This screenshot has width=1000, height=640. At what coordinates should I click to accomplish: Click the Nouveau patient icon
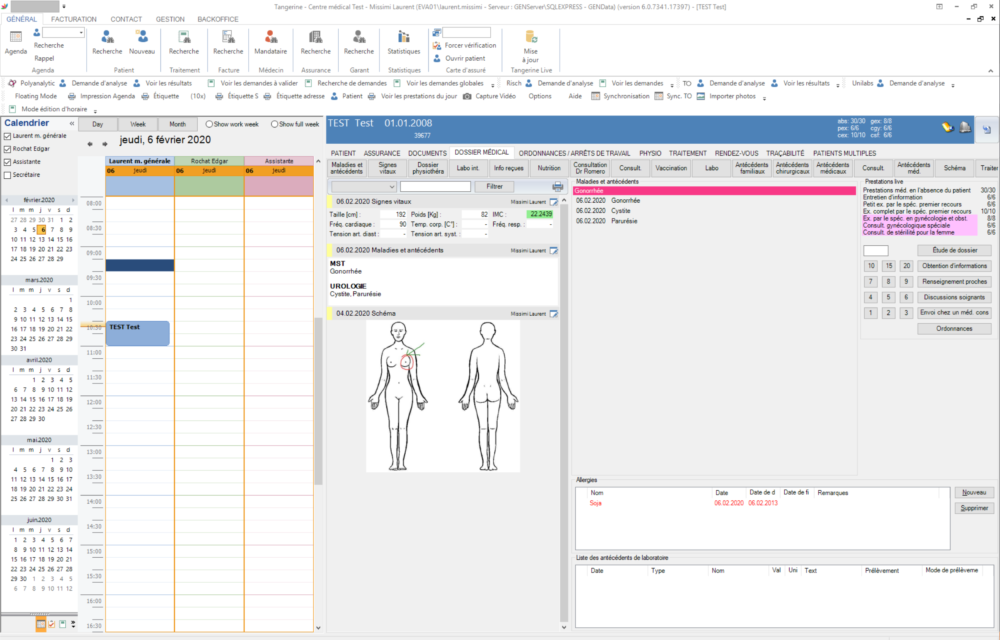(x=142, y=38)
